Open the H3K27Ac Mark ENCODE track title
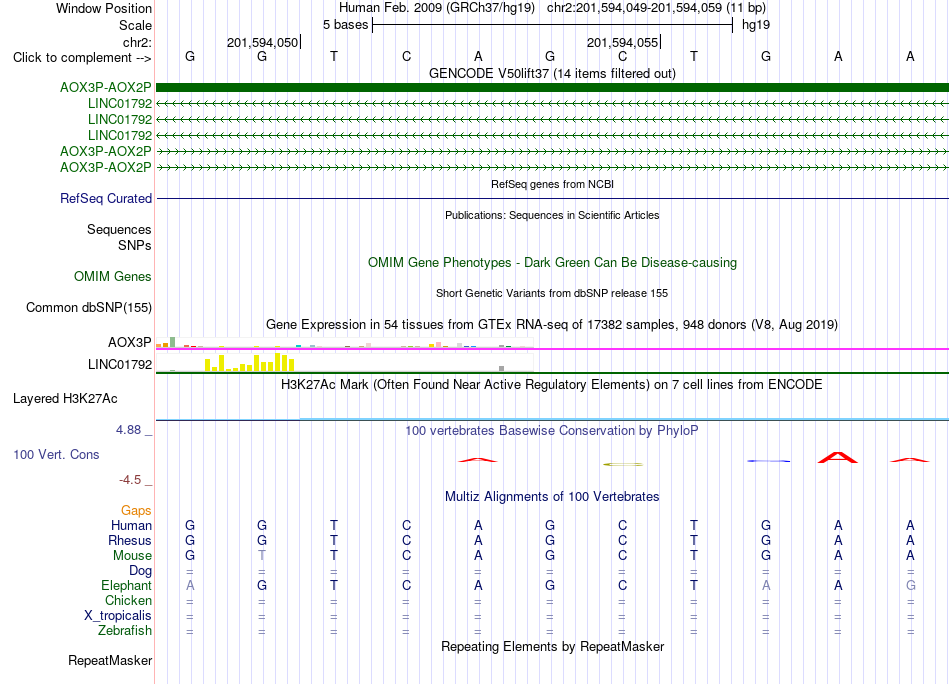Viewport: 950px width, 684px height. (x=552, y=384)
